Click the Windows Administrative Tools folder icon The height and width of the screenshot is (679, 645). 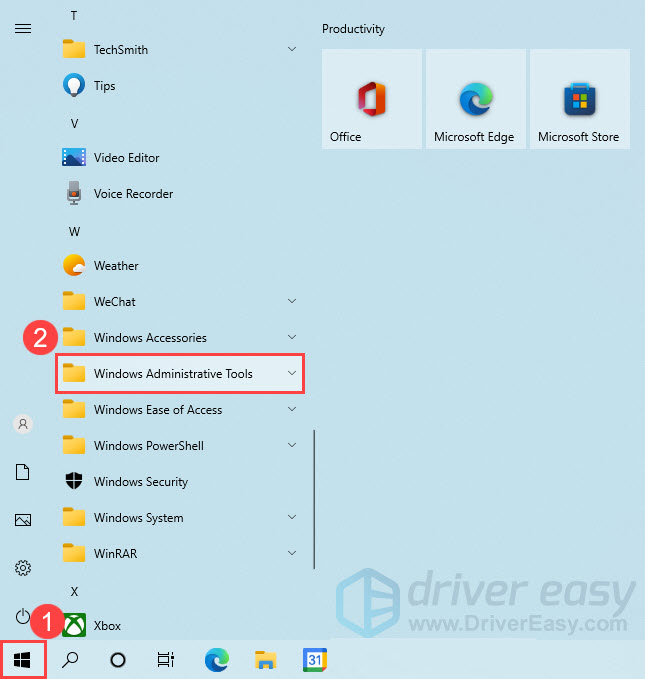point(74,373)
